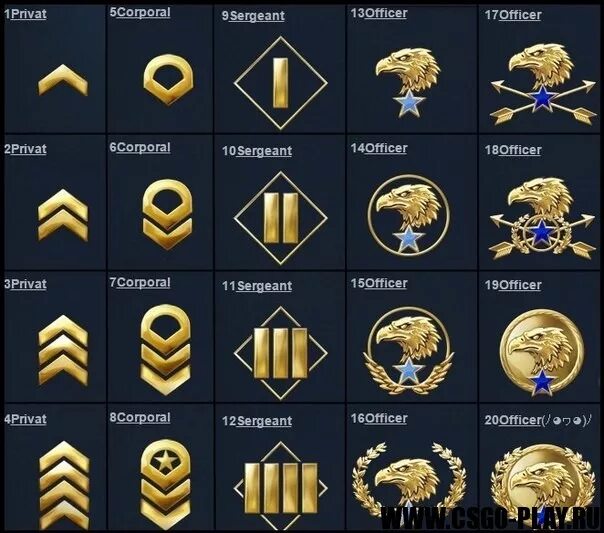Viewport: 604px width, 533px height.
Task: Open the 16 Officer link
Action: pyautogui.click(x=379, y=418)
